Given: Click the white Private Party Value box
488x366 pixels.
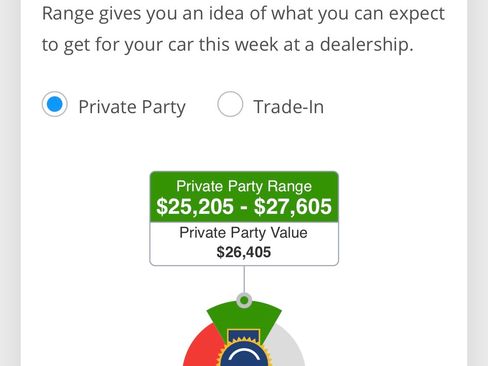Looking at the screenshot, I should point(244,244).
